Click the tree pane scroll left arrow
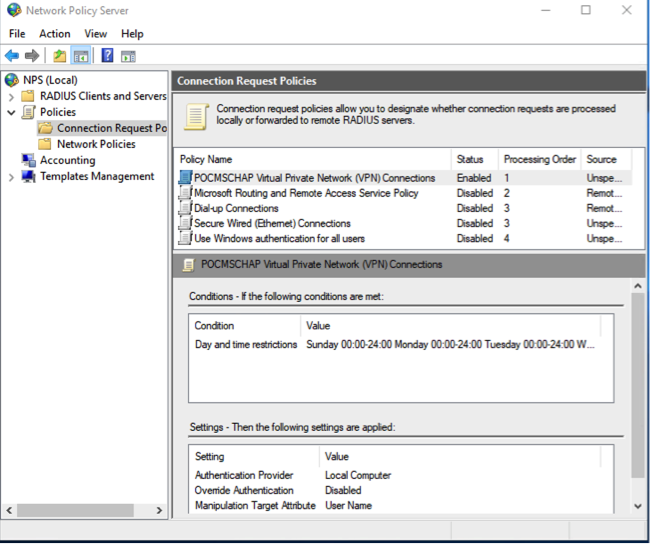The height and width of the screenshot is (544, 650). point(9,510)
